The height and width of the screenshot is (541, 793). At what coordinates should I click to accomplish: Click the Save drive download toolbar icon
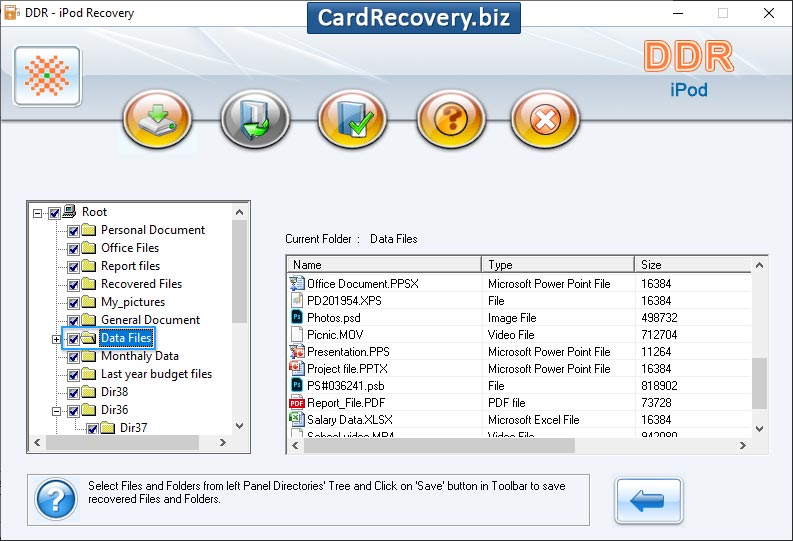click(x=157, y=119)
